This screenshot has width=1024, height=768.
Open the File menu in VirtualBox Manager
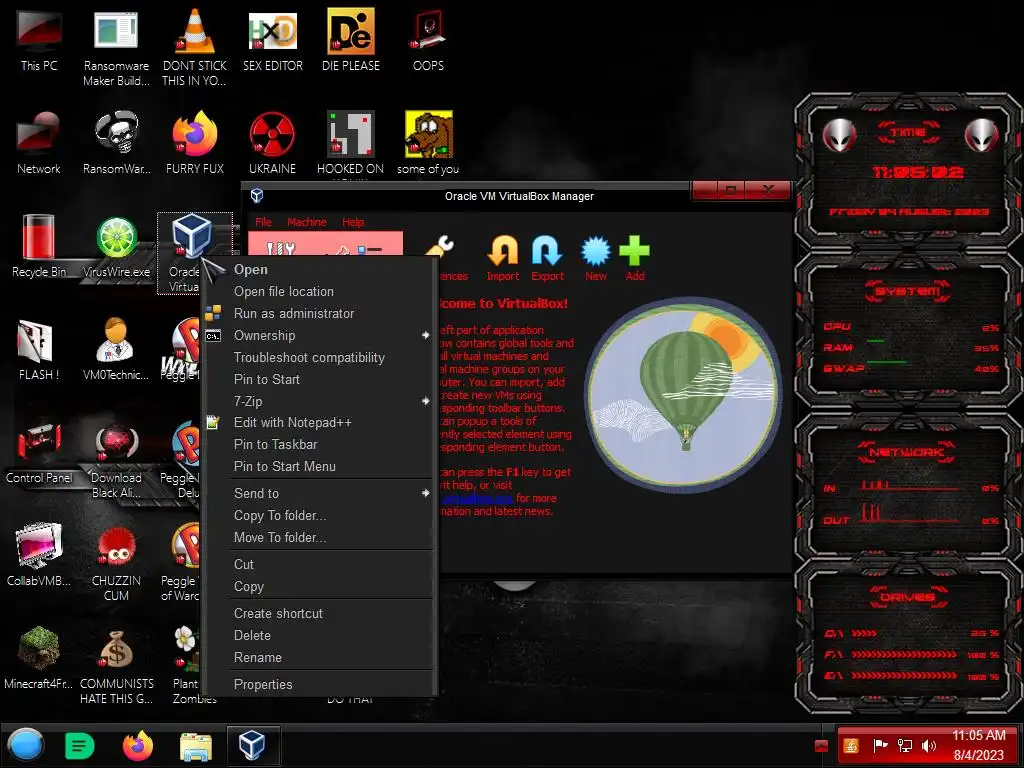[x=263, y=222]
